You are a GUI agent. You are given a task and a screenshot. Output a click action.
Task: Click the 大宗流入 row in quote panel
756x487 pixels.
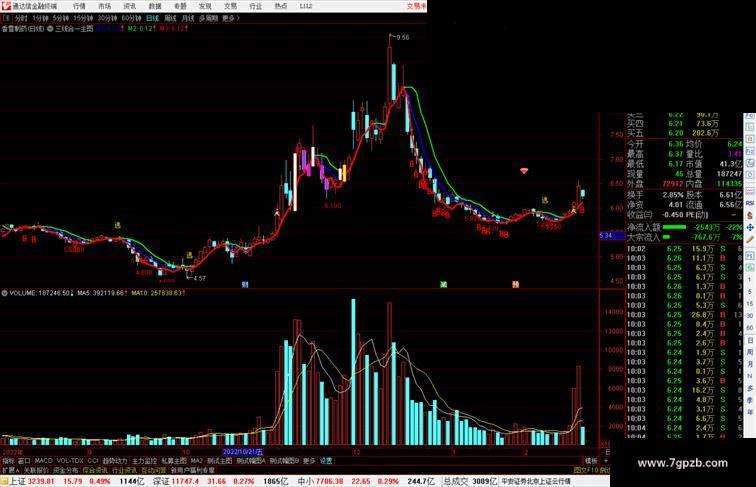tap(685, 237)
